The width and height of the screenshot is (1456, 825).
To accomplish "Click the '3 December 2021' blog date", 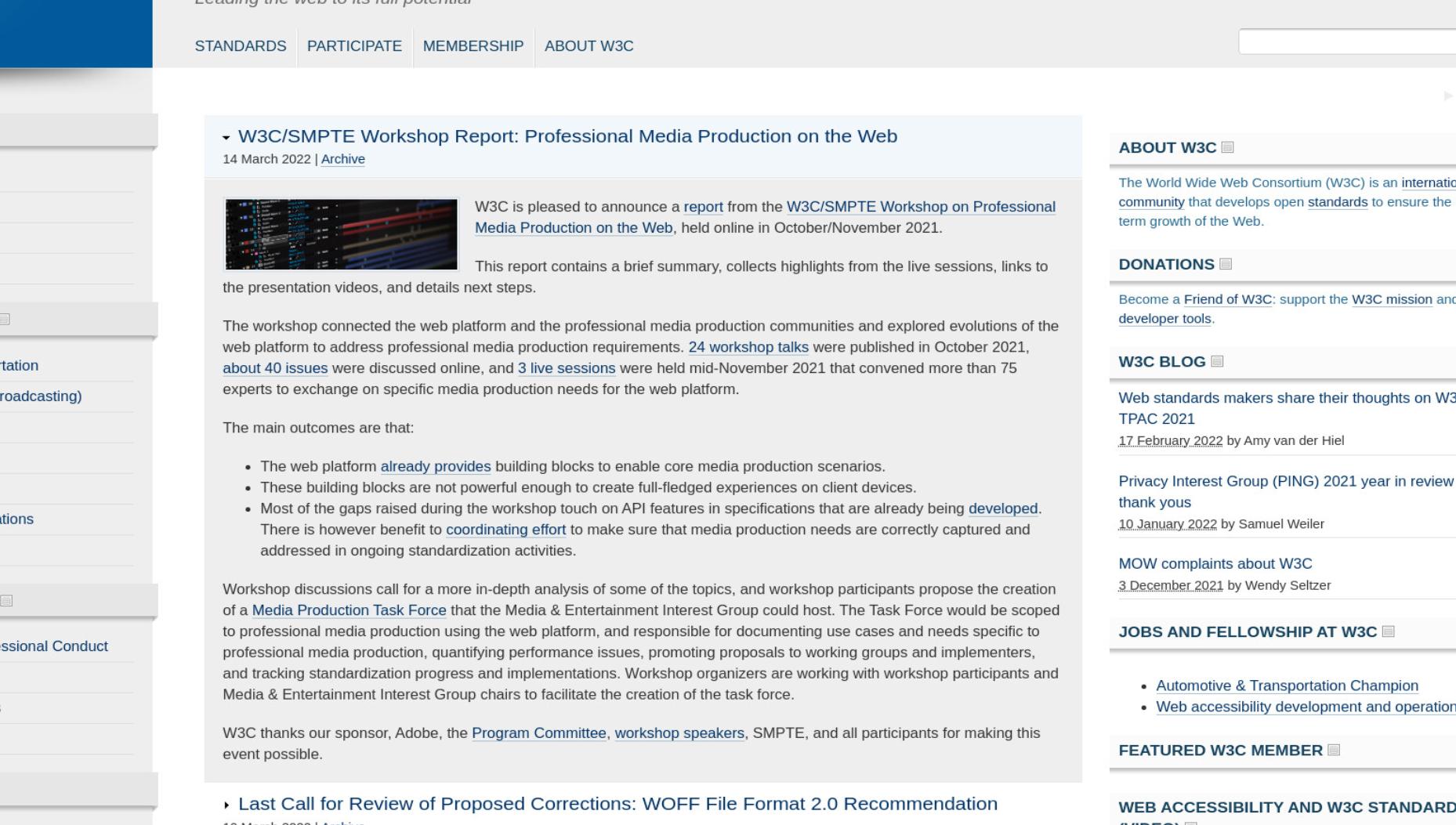I will (x=1171, y=585).
